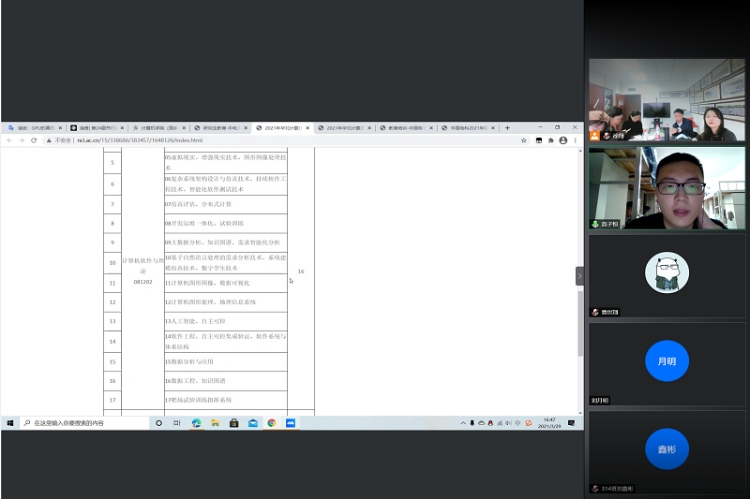The height and width of the screenshot is (500, 750).
Task: Open Cortana circle icon on taskbar
Action: (x=159, y=423)
